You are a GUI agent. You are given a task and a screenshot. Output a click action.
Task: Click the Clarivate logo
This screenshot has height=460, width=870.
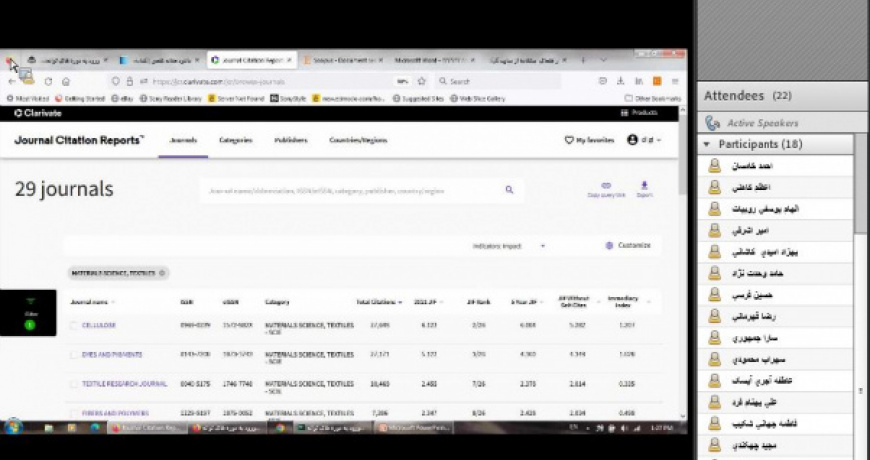point(38,113)
